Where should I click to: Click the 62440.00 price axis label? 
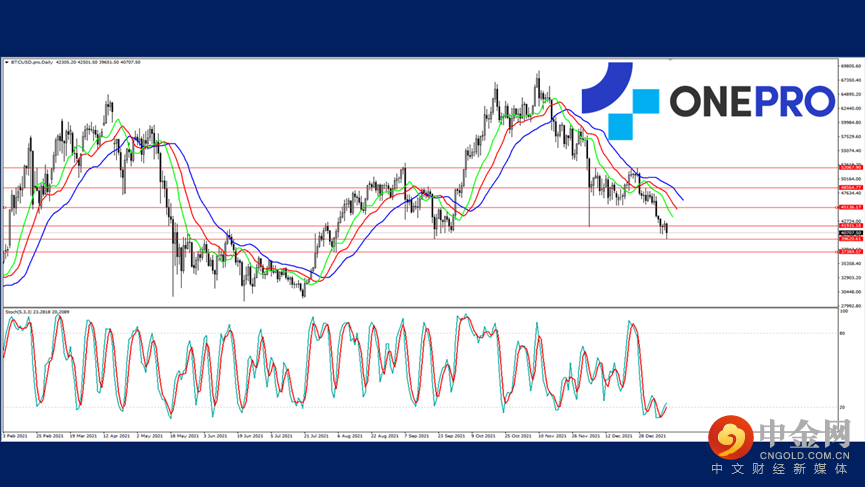point(851,108)
